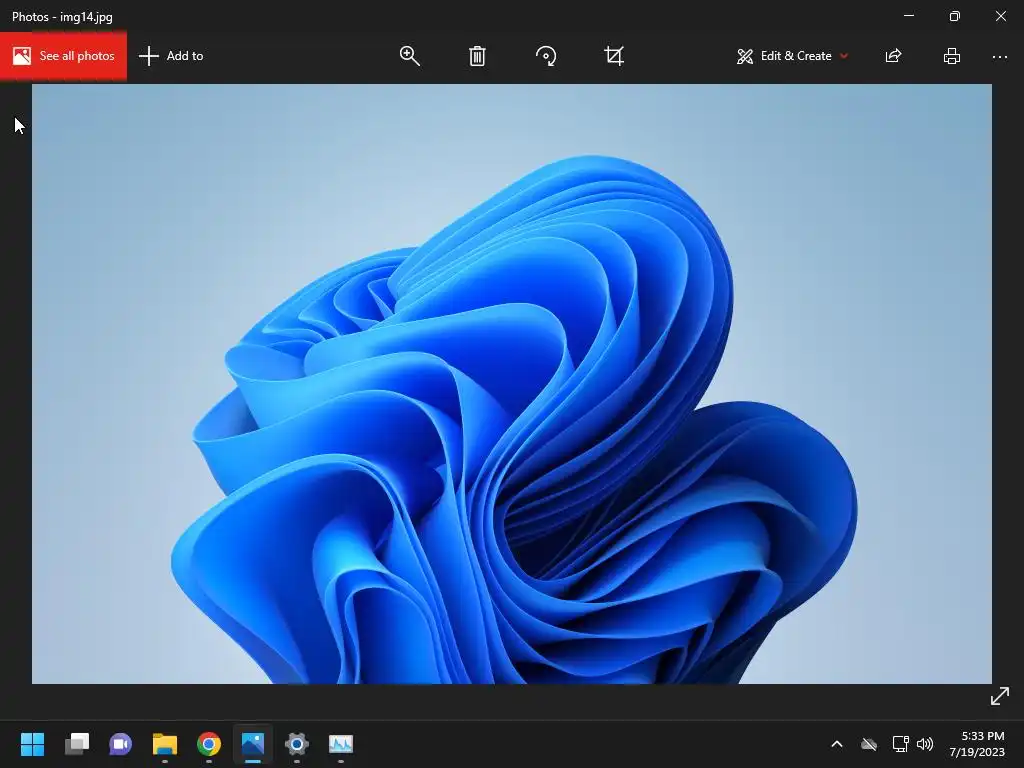Click the zoom magnifier icon
This screenshot has height=768, width=1024.
(x=409, y=56)
